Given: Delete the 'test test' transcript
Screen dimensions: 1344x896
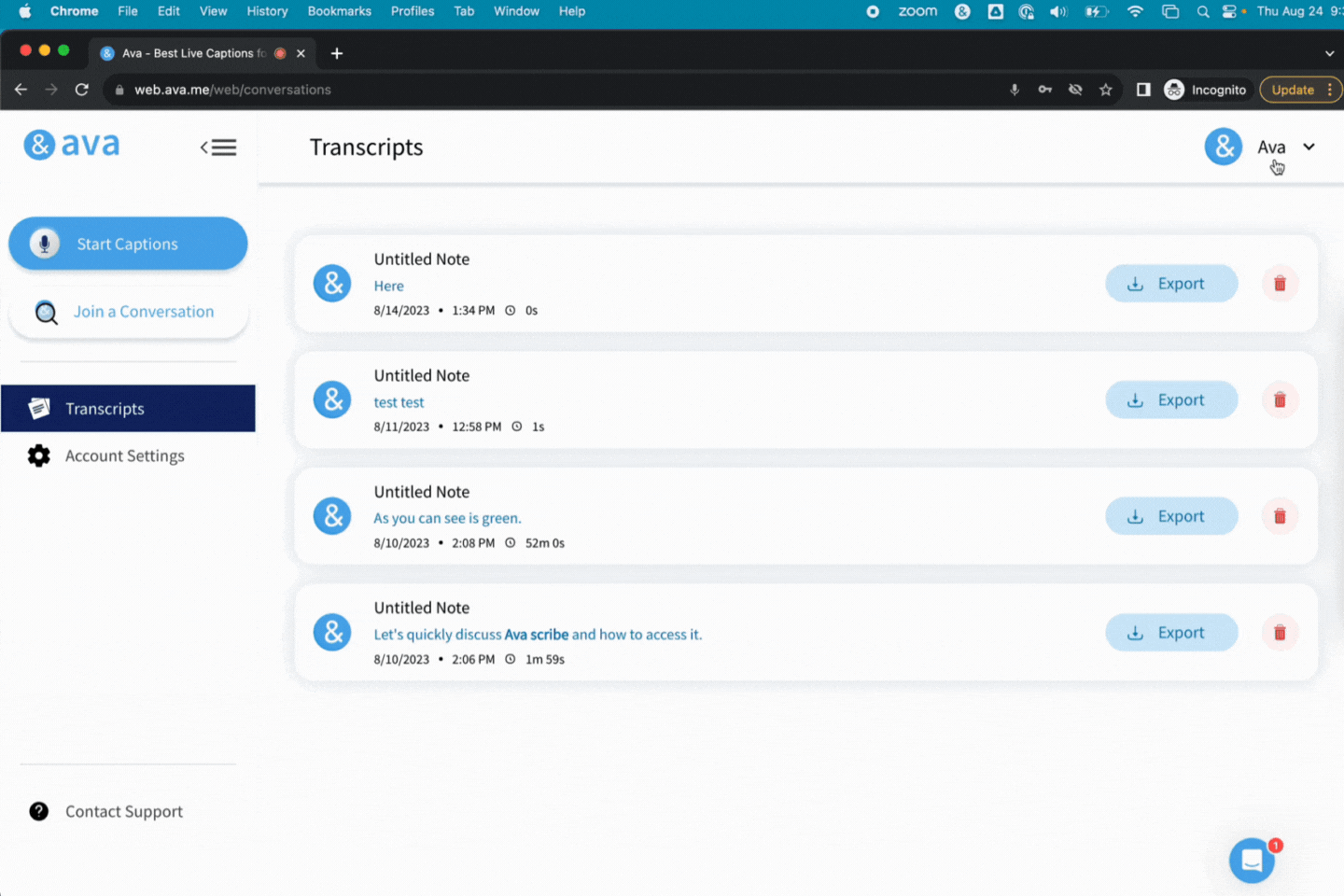Looking at the screenshot, I should [1280, 400].
